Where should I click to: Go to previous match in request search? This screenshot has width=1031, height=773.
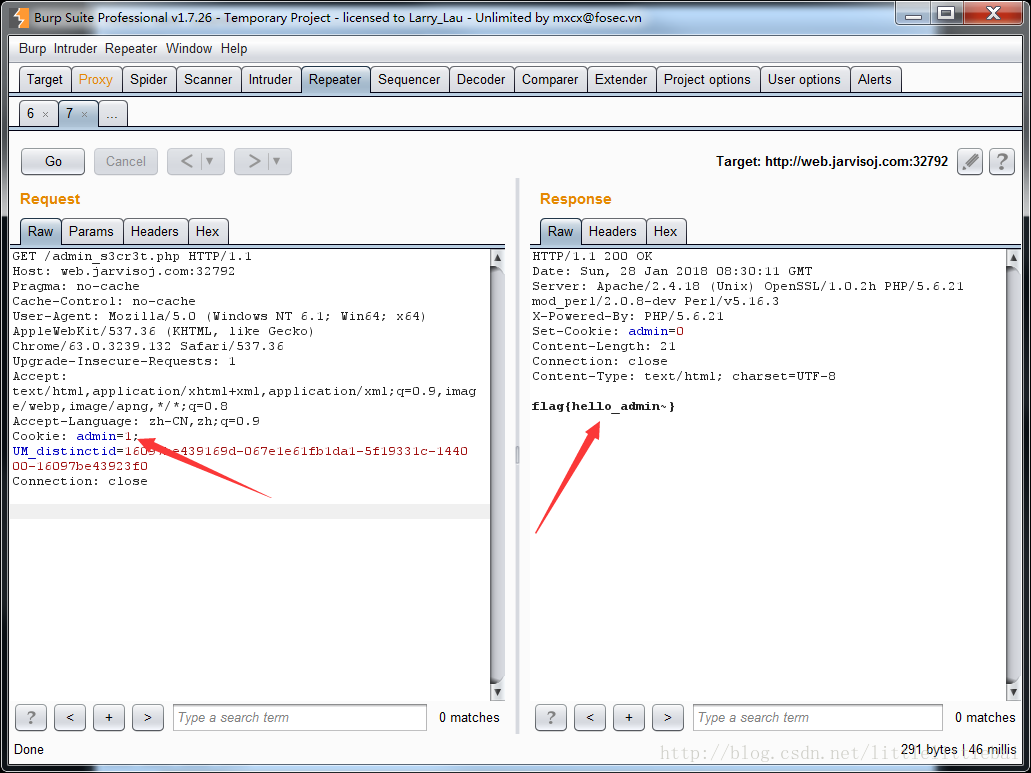point(70,717)
